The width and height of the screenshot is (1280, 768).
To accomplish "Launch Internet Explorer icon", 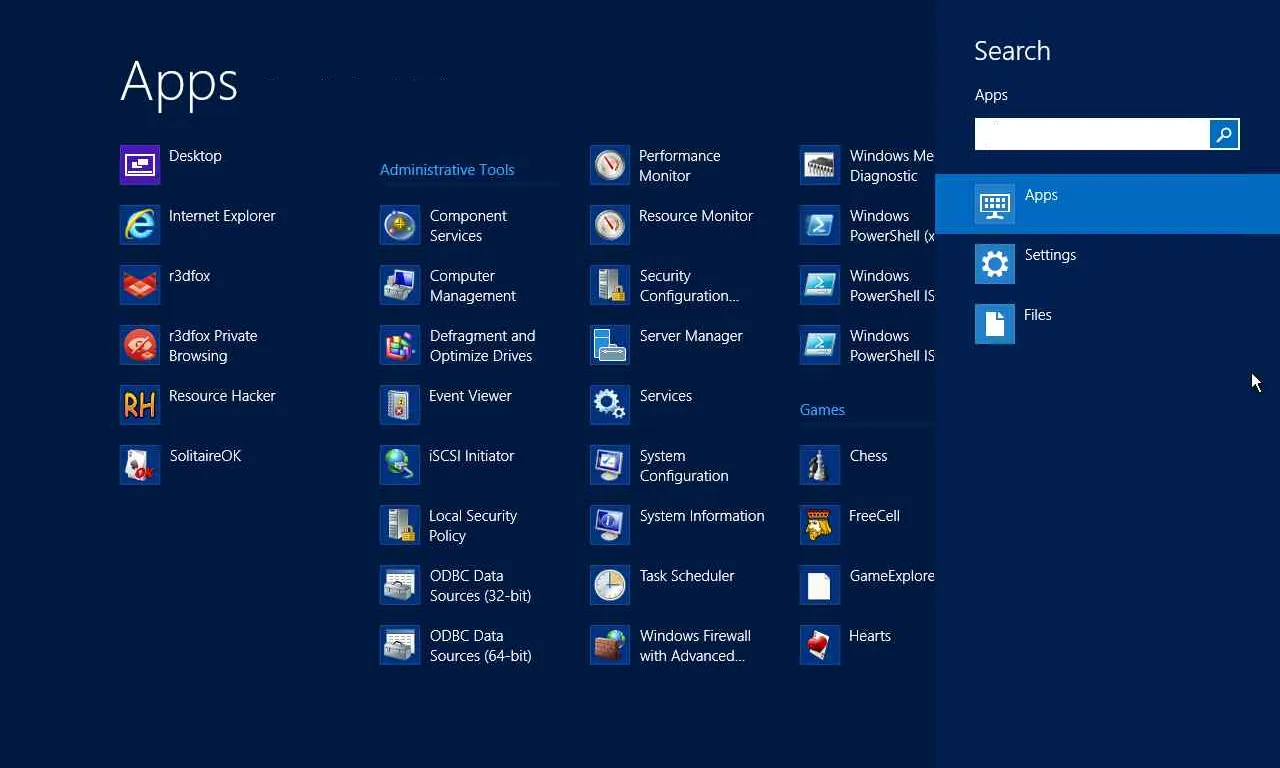I will 140,225.
